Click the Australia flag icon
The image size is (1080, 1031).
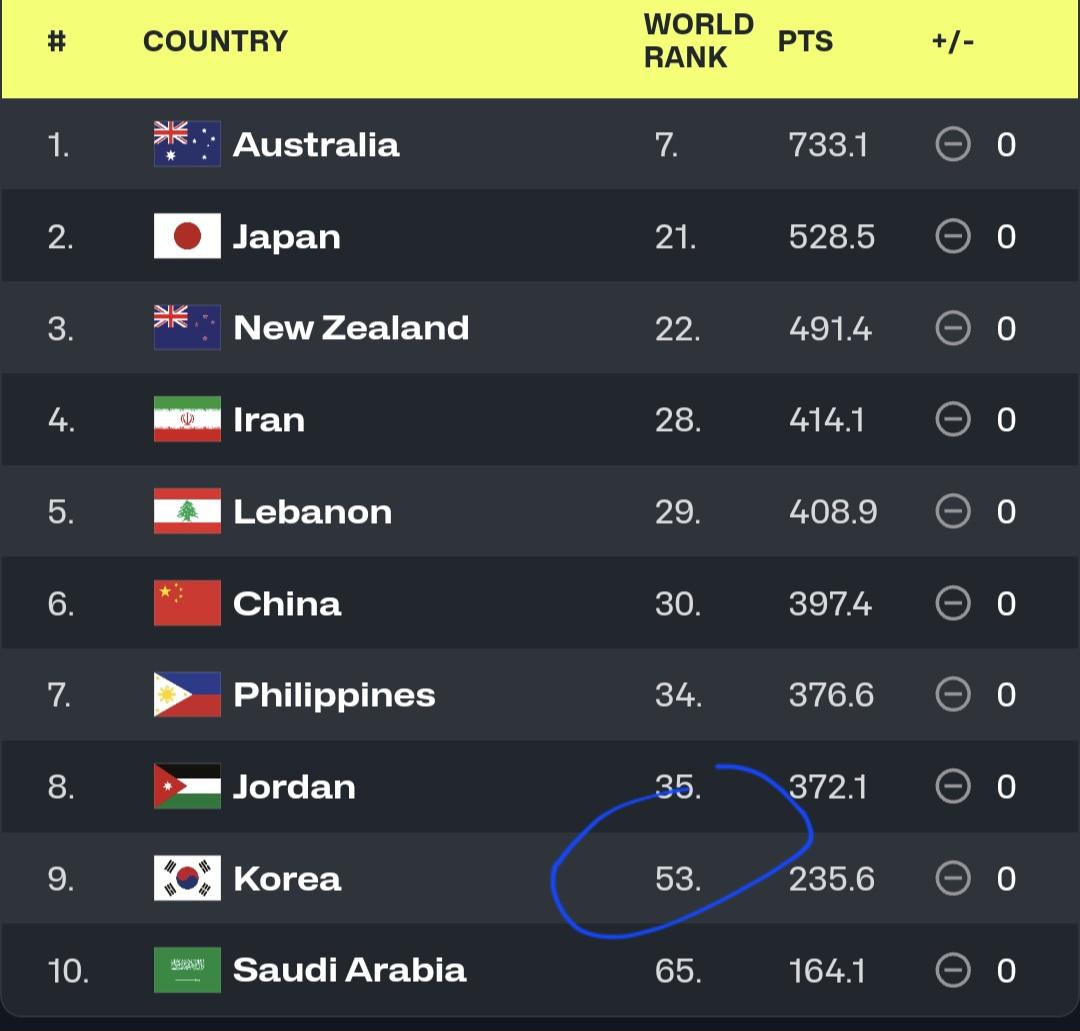coord(187,145)
